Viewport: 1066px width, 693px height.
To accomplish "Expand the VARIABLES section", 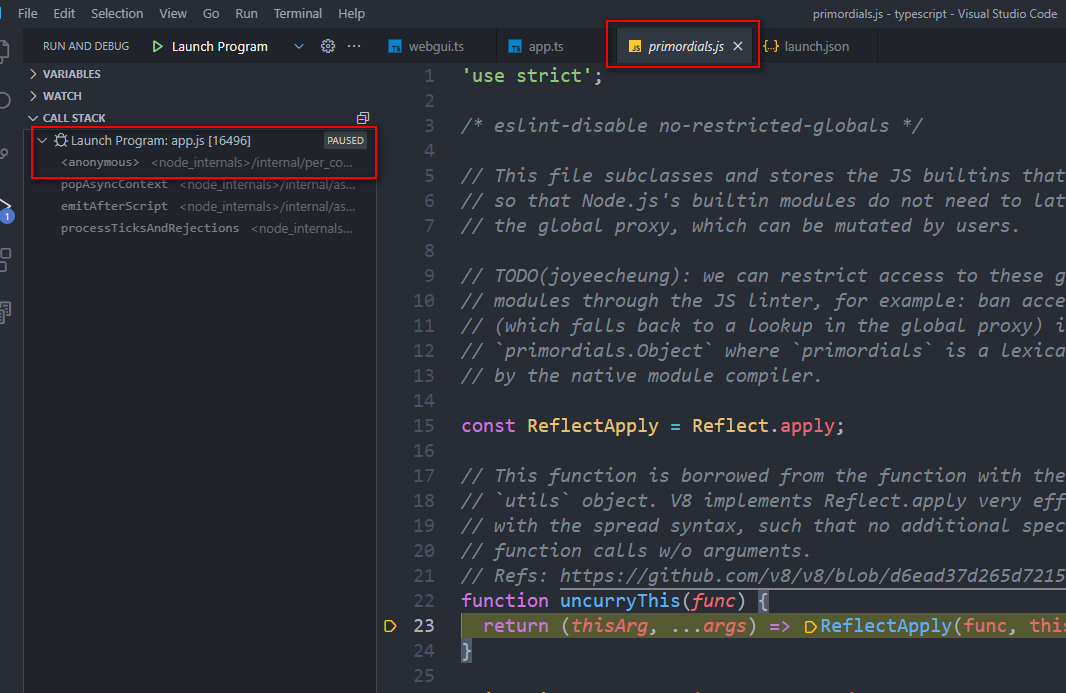I will click(70, 73).
